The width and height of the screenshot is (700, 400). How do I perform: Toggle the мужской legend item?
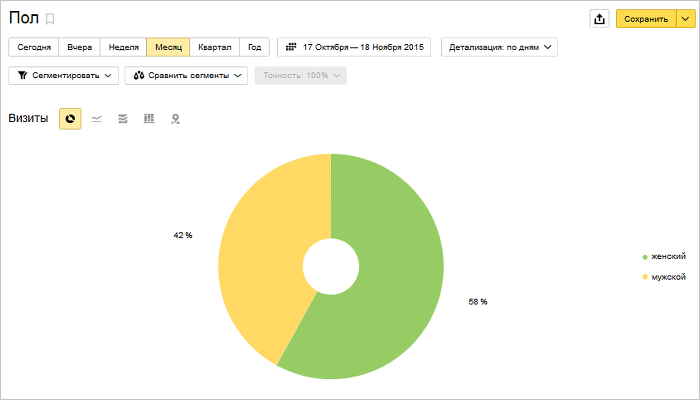[667, 276]
